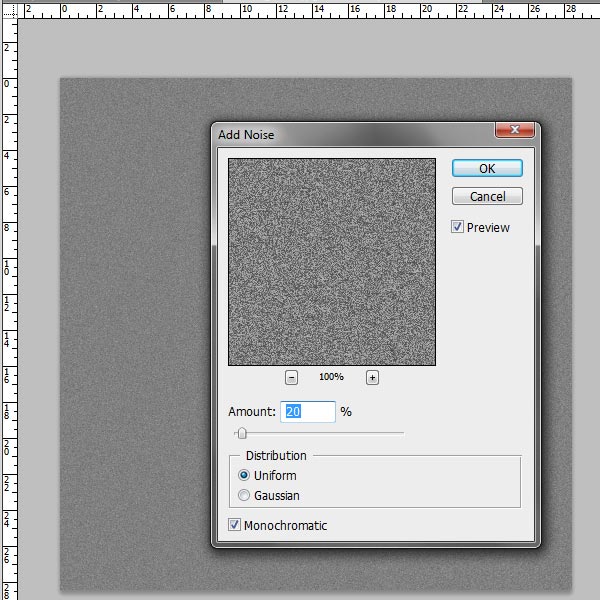Cancel the Add Noise dialog
The width and height of the screenshot is (600, 600).
click(487, 196)
